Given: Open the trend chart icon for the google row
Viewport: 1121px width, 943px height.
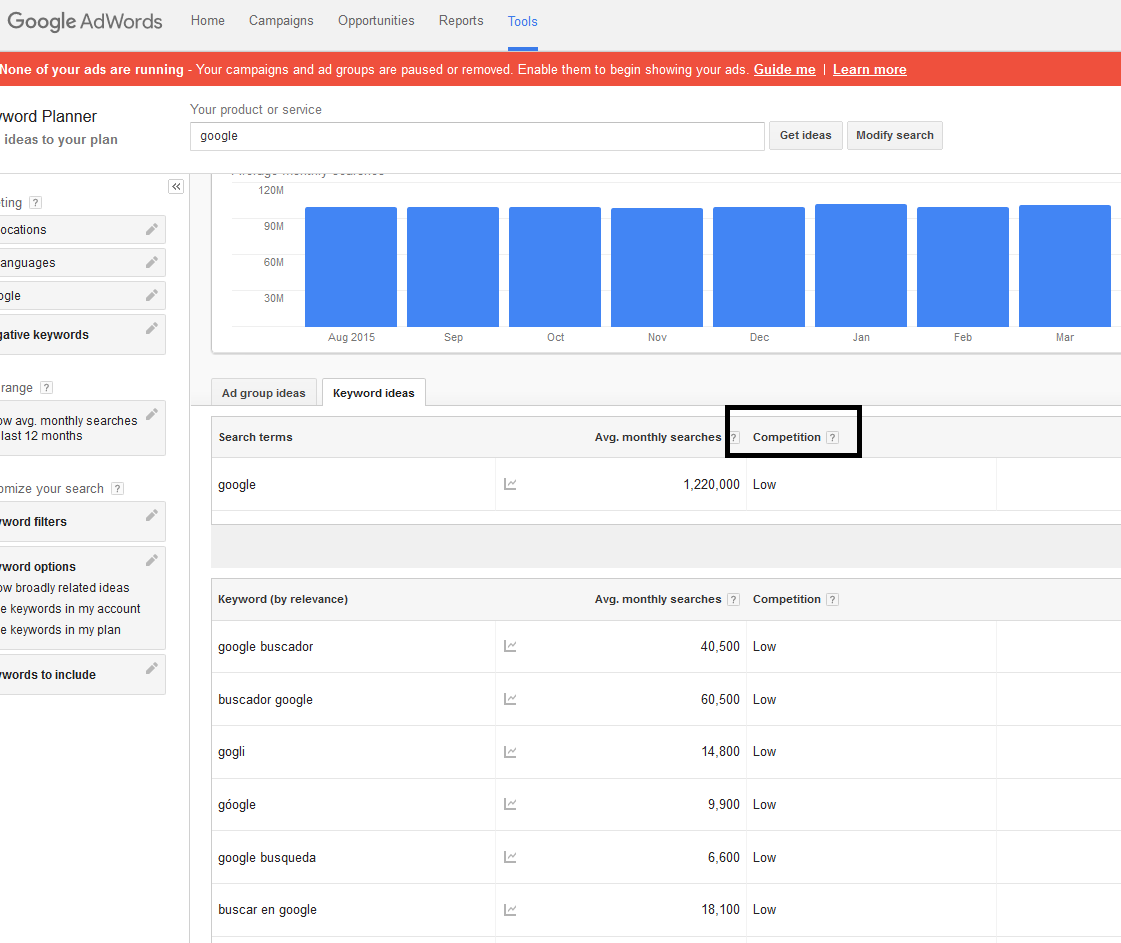Looking at the screenshot, I should 510,484.
